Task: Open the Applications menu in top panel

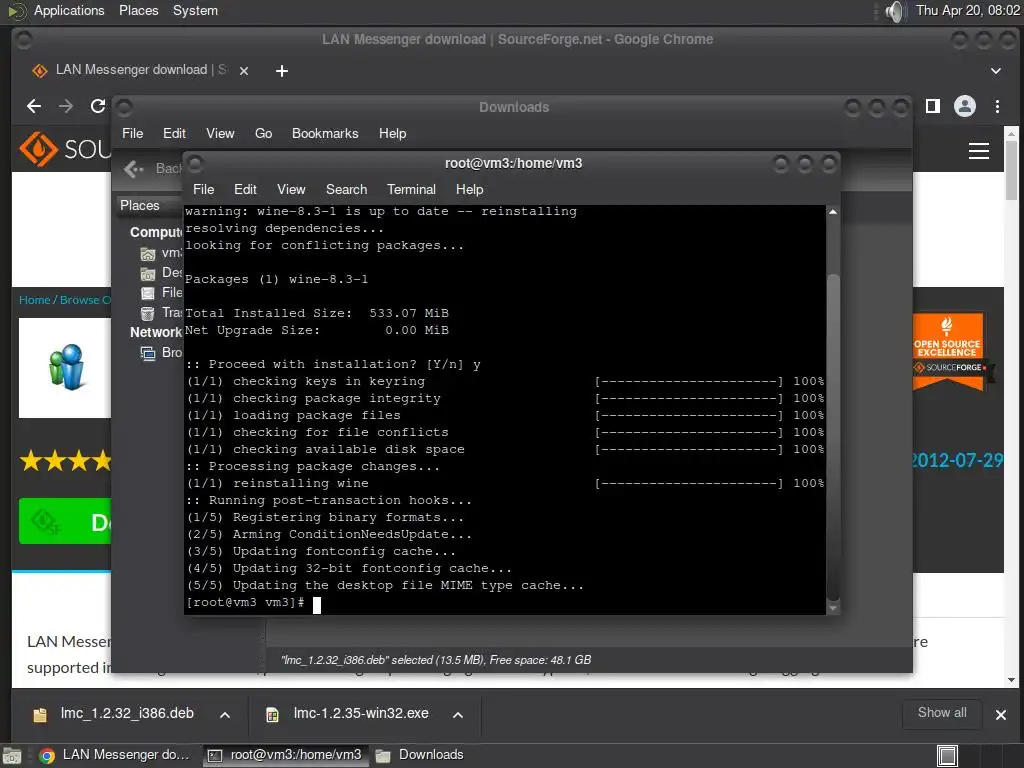Action: tap(69, 10)
